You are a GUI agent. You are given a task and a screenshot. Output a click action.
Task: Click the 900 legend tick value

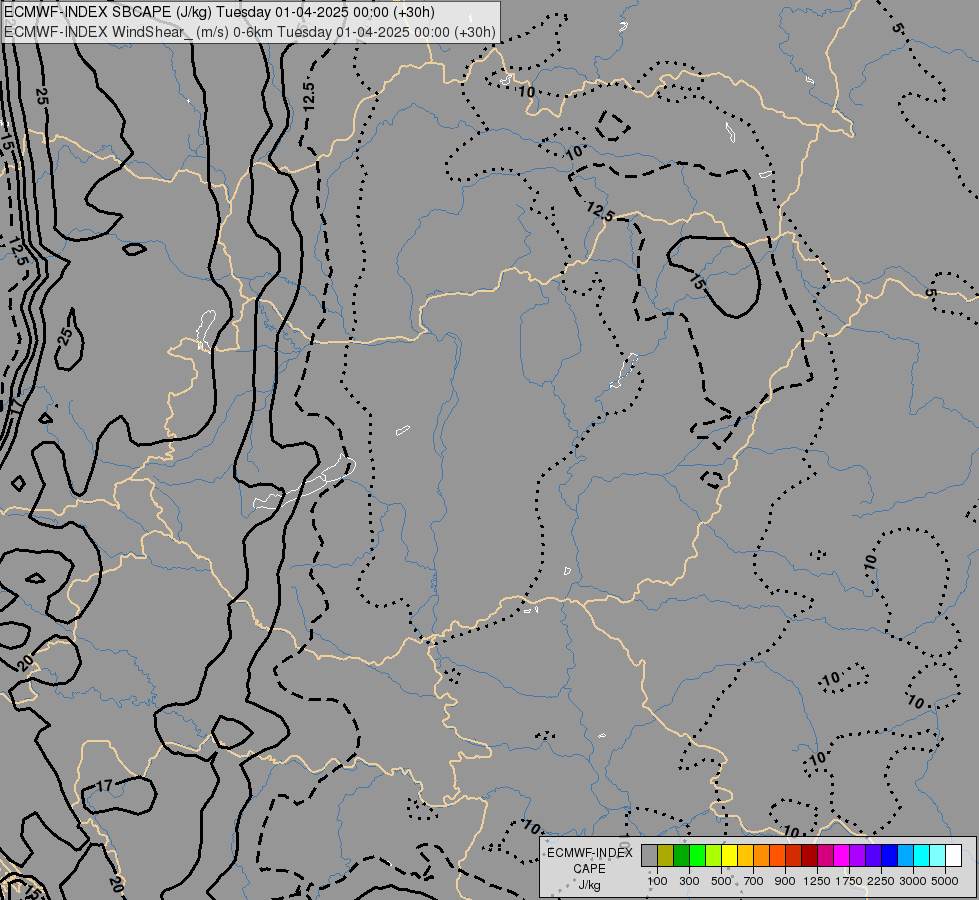click(785, 881)
